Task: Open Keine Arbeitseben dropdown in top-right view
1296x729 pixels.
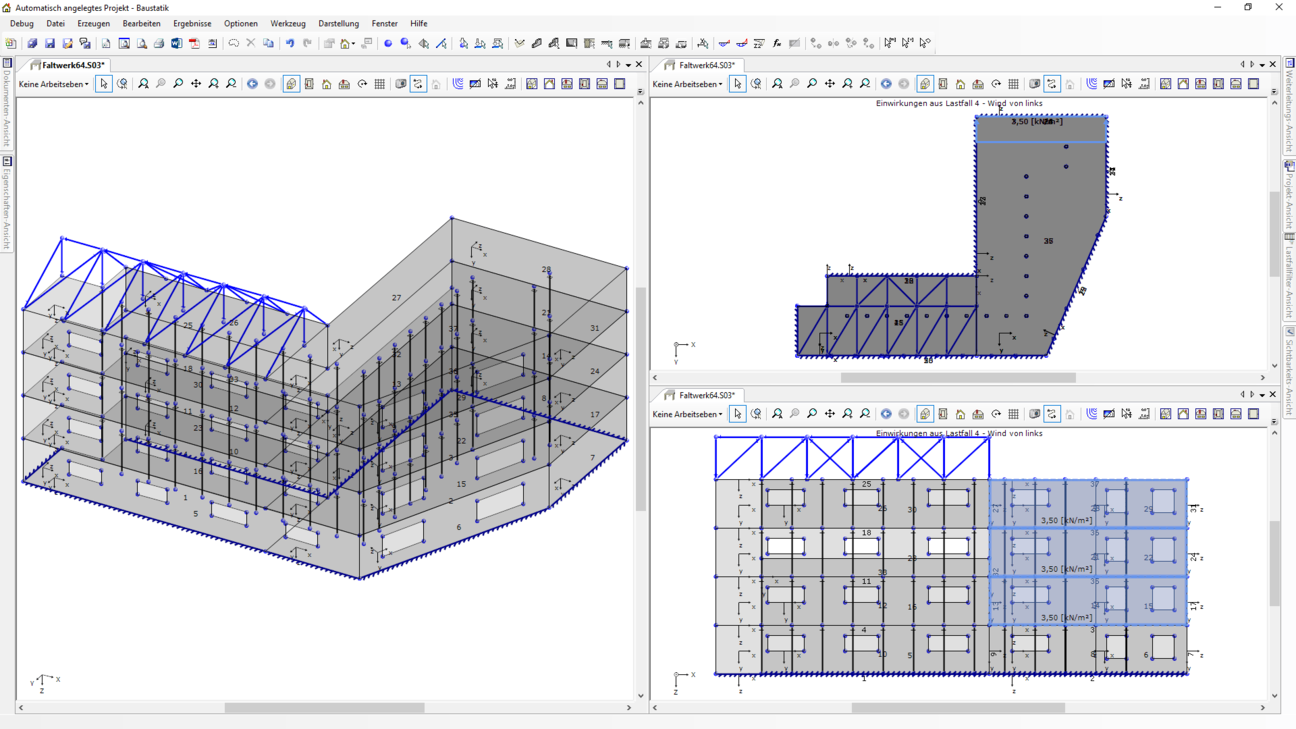Action: (687, 84)
